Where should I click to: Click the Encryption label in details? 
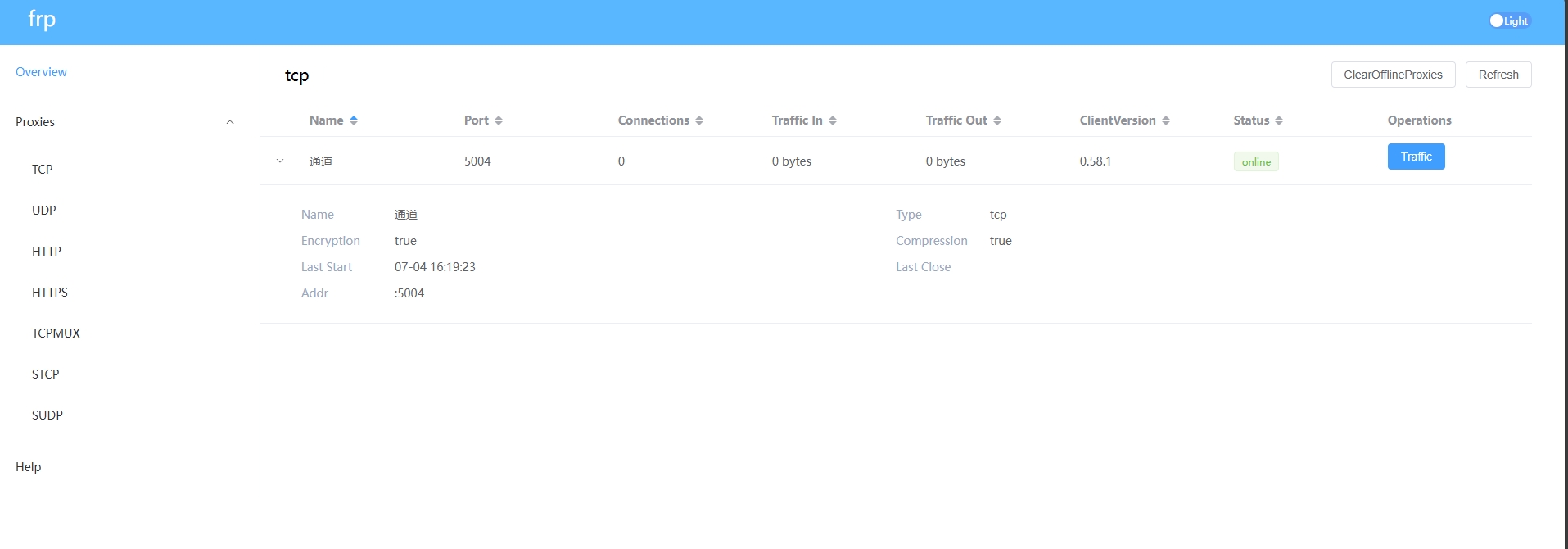tap(331, 241)
